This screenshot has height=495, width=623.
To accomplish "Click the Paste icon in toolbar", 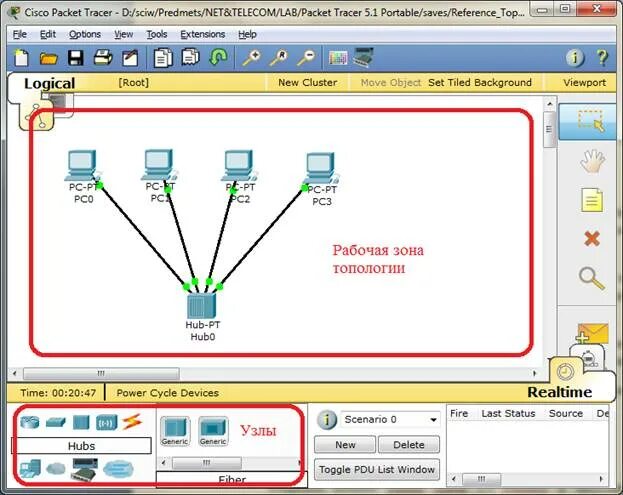I will click(x=190, y=57).
